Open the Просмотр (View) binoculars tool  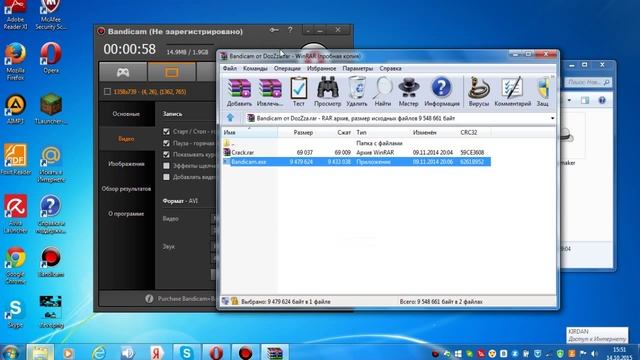tap(327, 92)
